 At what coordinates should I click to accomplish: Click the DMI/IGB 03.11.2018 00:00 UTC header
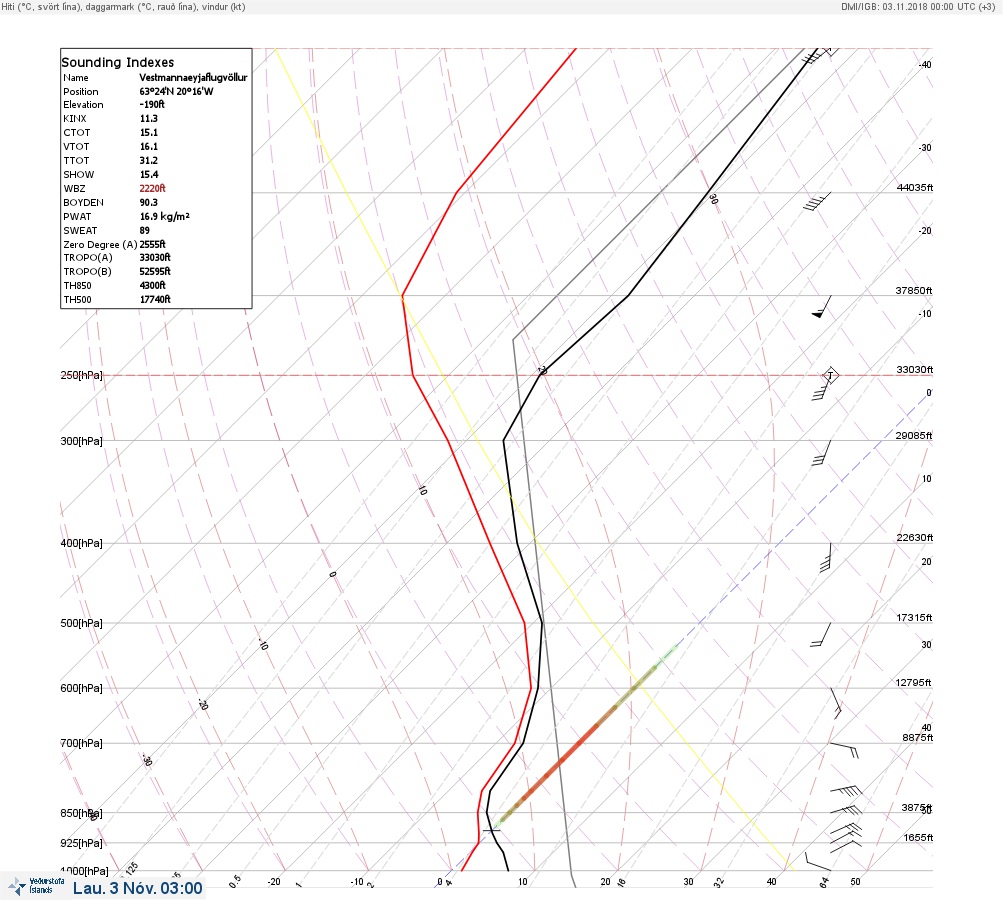(x=918, y=6)
